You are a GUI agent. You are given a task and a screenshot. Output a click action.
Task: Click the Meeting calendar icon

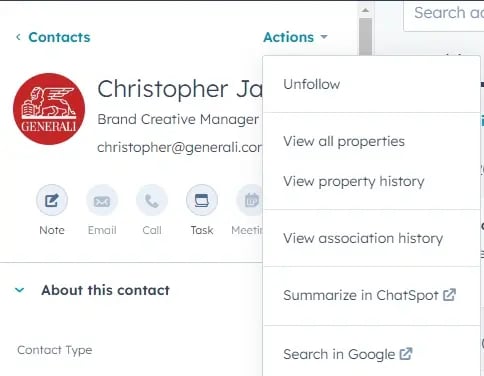[249, 200]
